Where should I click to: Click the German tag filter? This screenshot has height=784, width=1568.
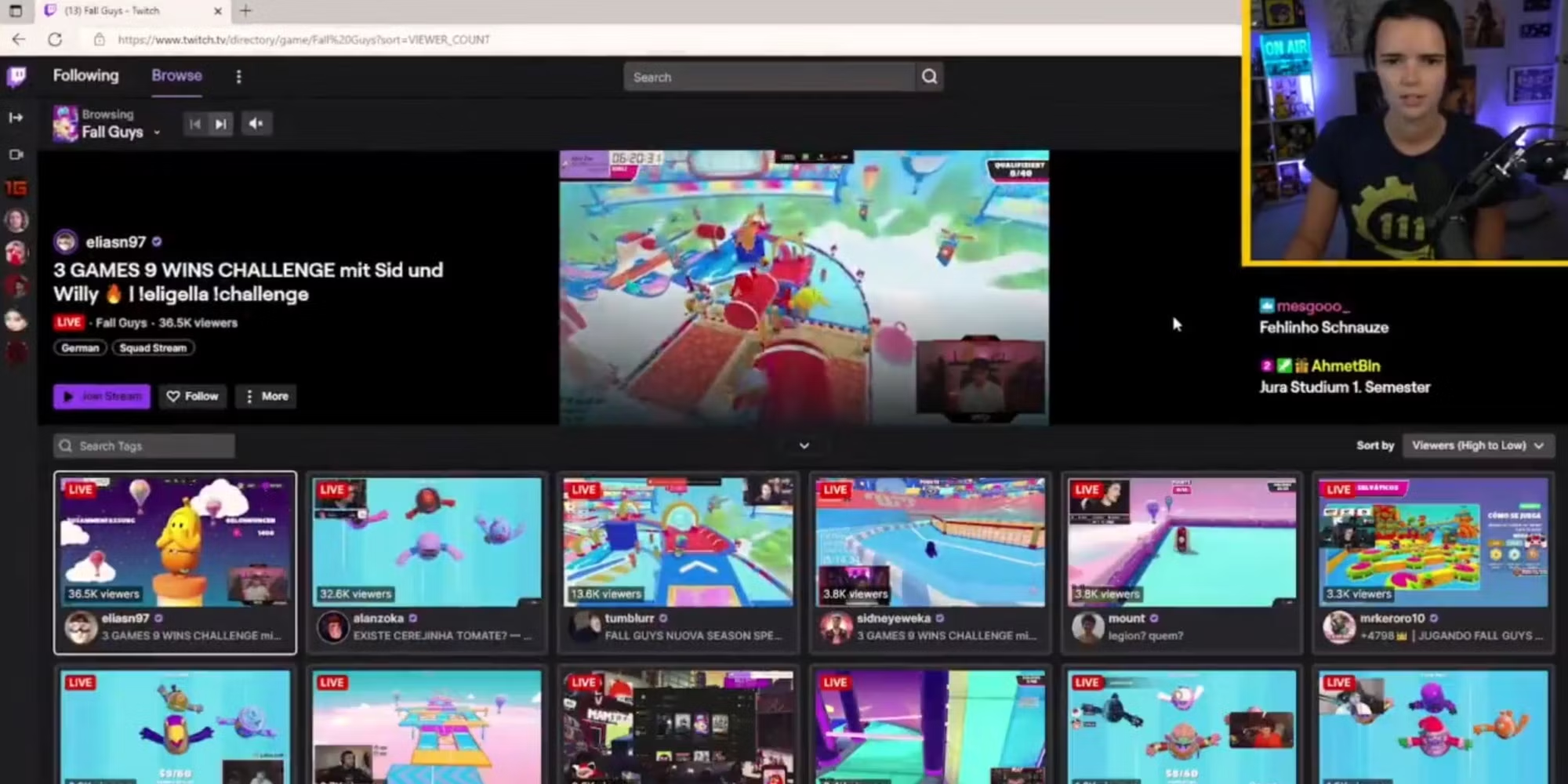tap(80, 348)
